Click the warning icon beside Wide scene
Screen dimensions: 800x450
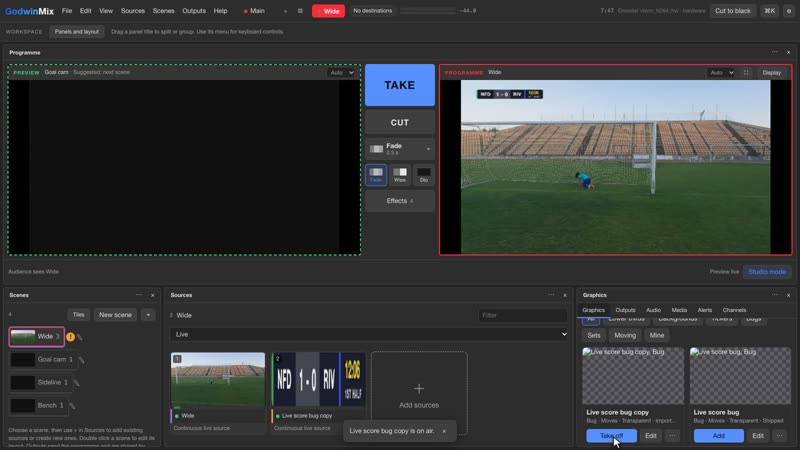point(70,337)
